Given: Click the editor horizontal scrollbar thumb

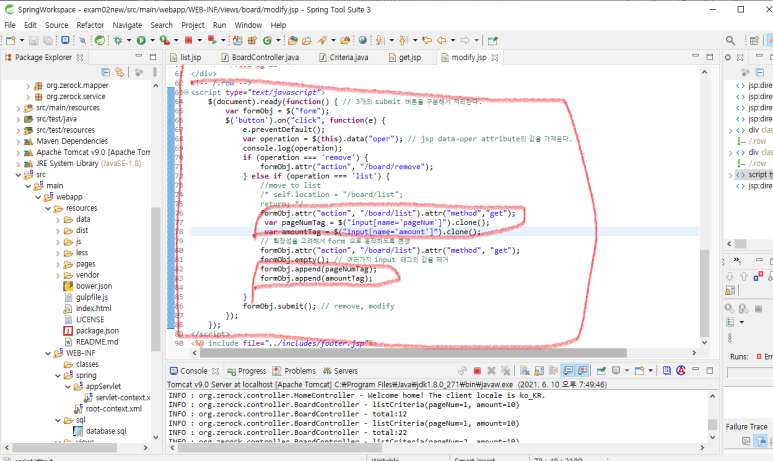Looking at the screenshot, I should coord(413,353).
